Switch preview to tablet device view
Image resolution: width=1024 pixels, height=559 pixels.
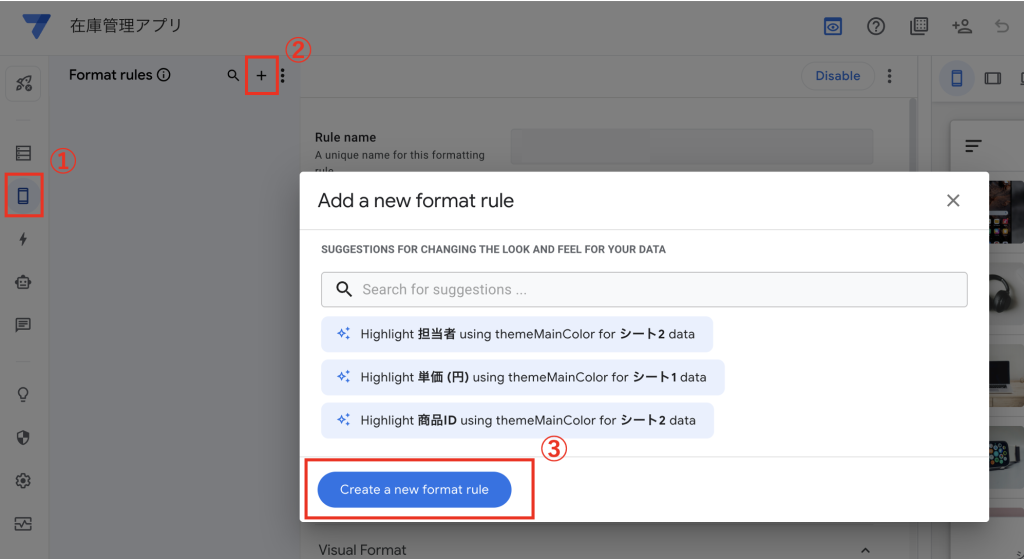click(x=992, y=78)
